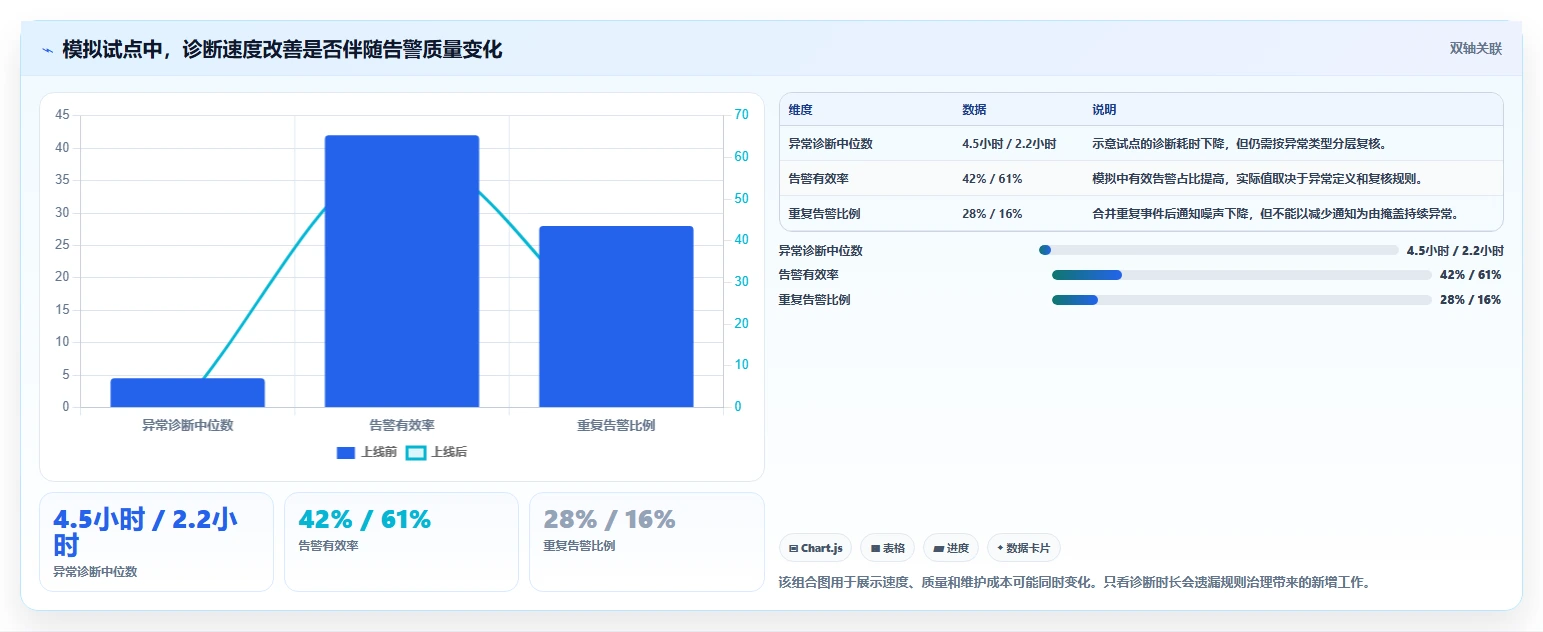Open the 42% / 61% stat card

click(x=401, y=542)
